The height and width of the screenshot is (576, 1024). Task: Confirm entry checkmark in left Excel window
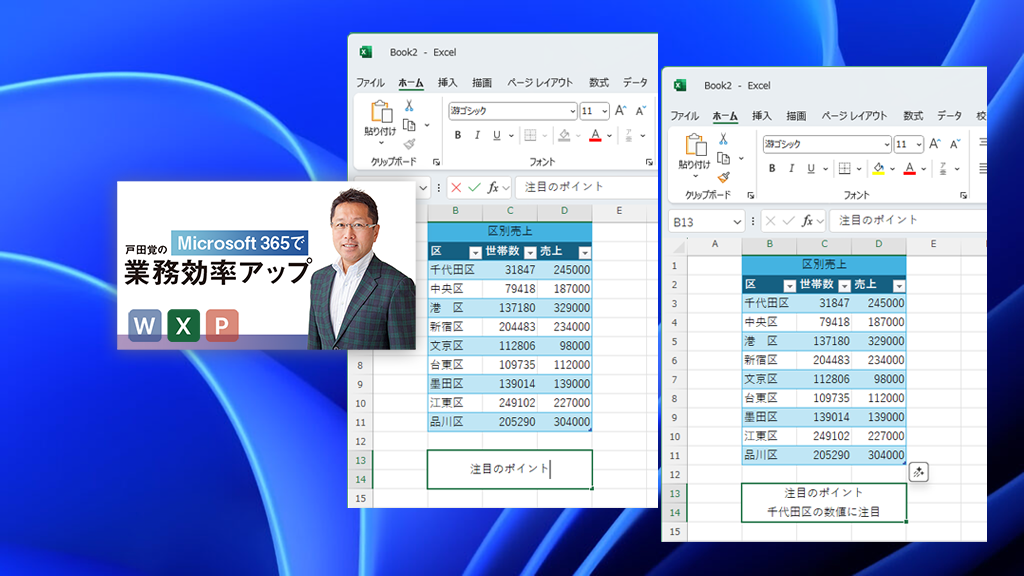coord(474,187)
